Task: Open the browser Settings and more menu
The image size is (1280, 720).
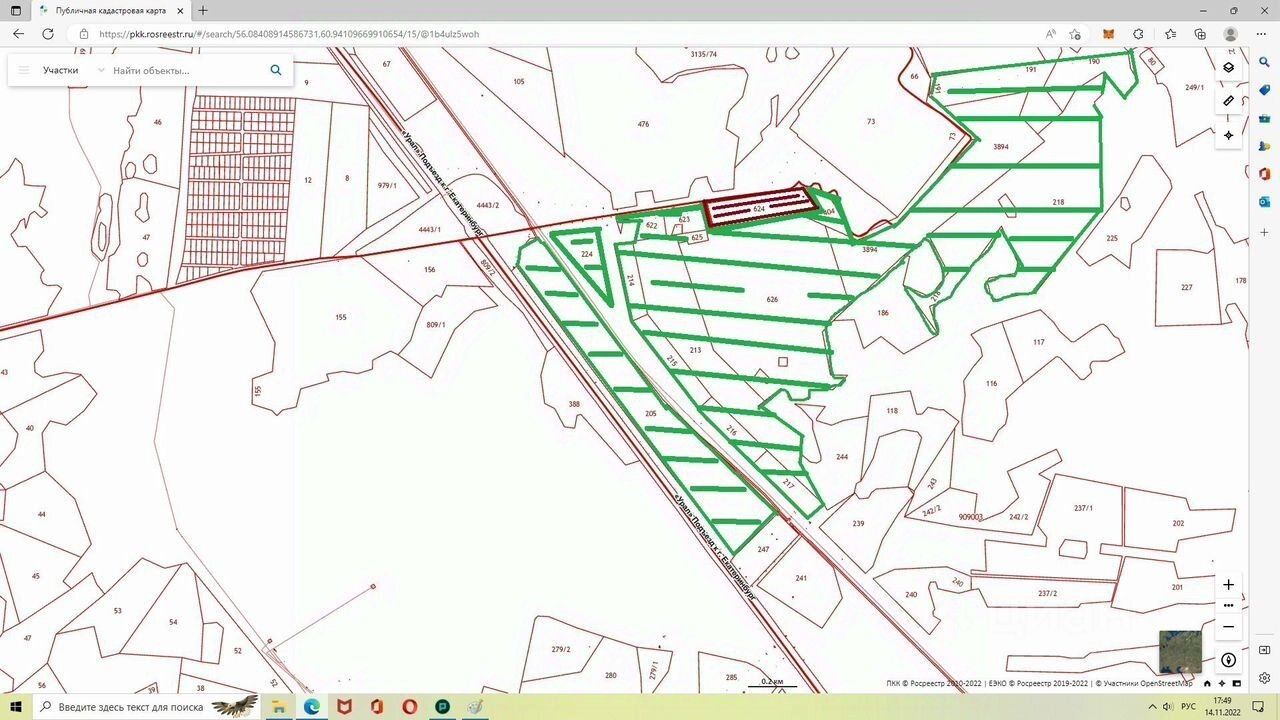Action: click(x=1261, y=34)
